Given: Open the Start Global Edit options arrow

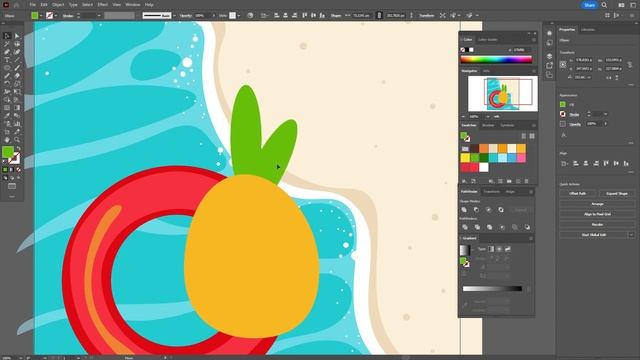Looking at the screenshot, I should tap(631, 235).
